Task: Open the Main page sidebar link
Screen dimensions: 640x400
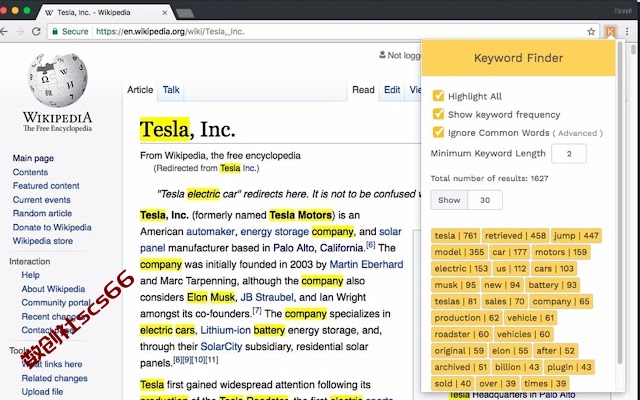Action: click(x=33, y=158)
